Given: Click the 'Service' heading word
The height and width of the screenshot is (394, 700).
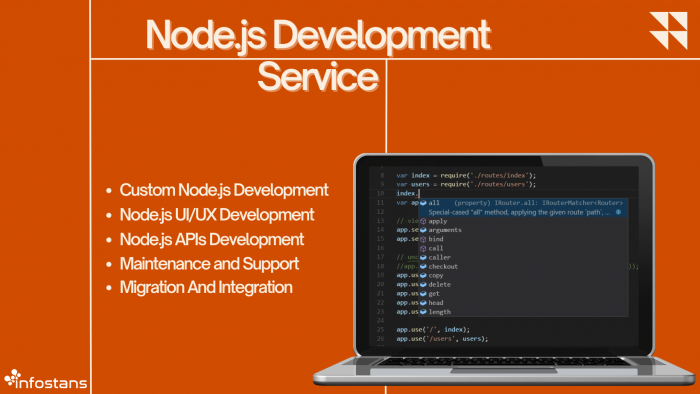Looking at the screenshot, I should [x=318, y=76].
